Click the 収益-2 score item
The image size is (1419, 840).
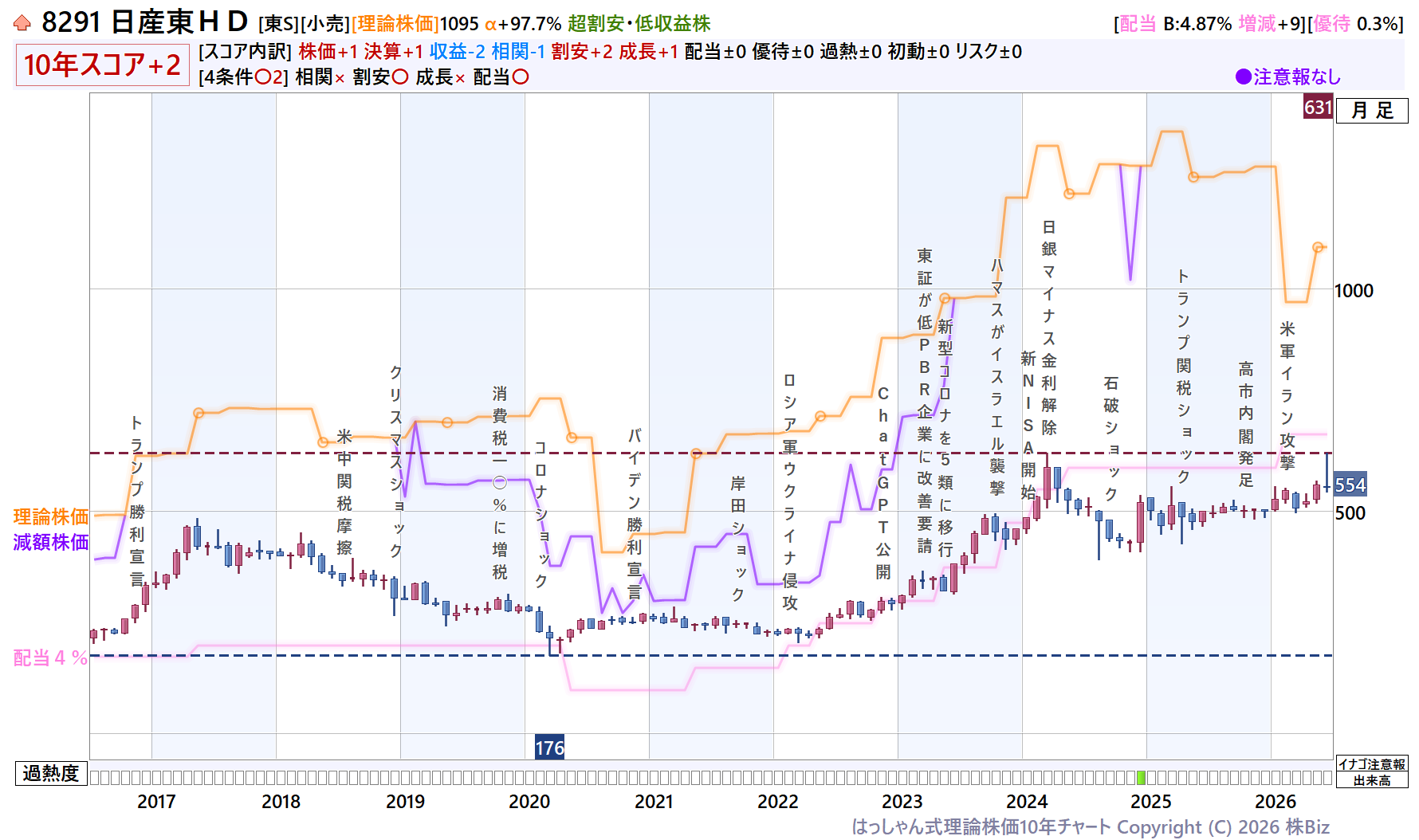(458, 52)
